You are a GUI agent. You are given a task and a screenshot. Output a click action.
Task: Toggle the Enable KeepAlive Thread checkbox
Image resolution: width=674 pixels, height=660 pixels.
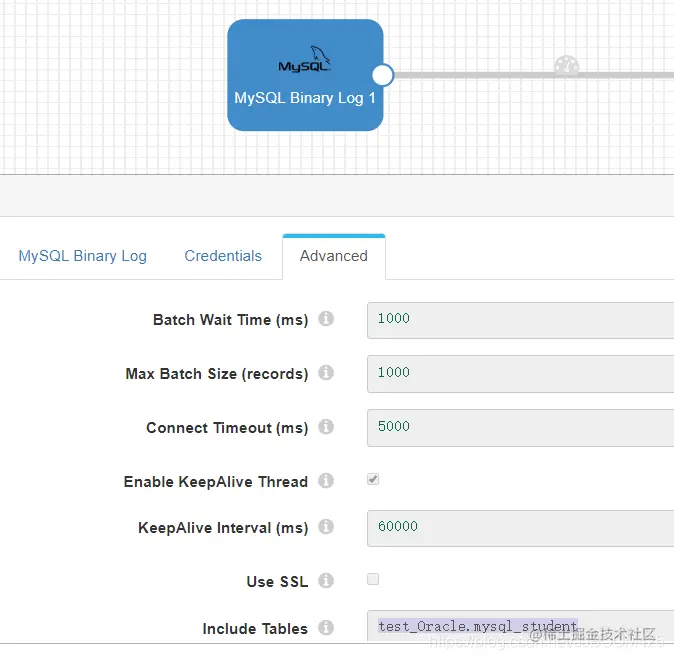(x=373, y=479)
